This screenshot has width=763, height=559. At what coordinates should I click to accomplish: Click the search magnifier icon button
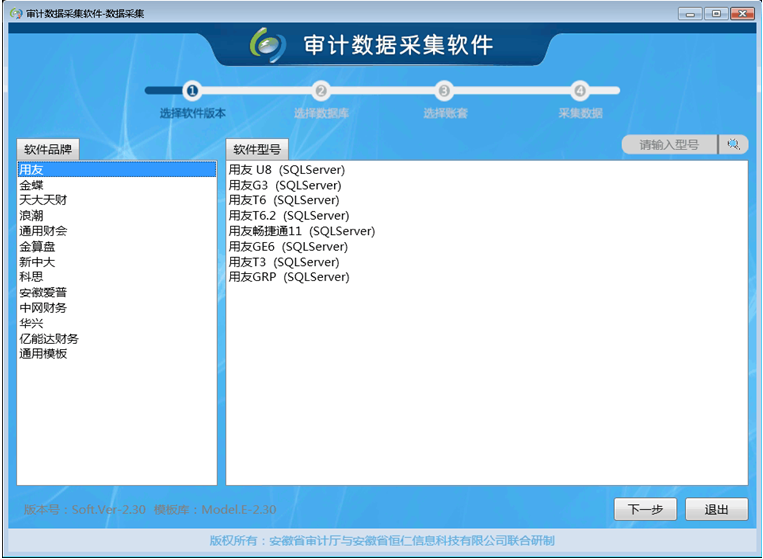point(733,144)
